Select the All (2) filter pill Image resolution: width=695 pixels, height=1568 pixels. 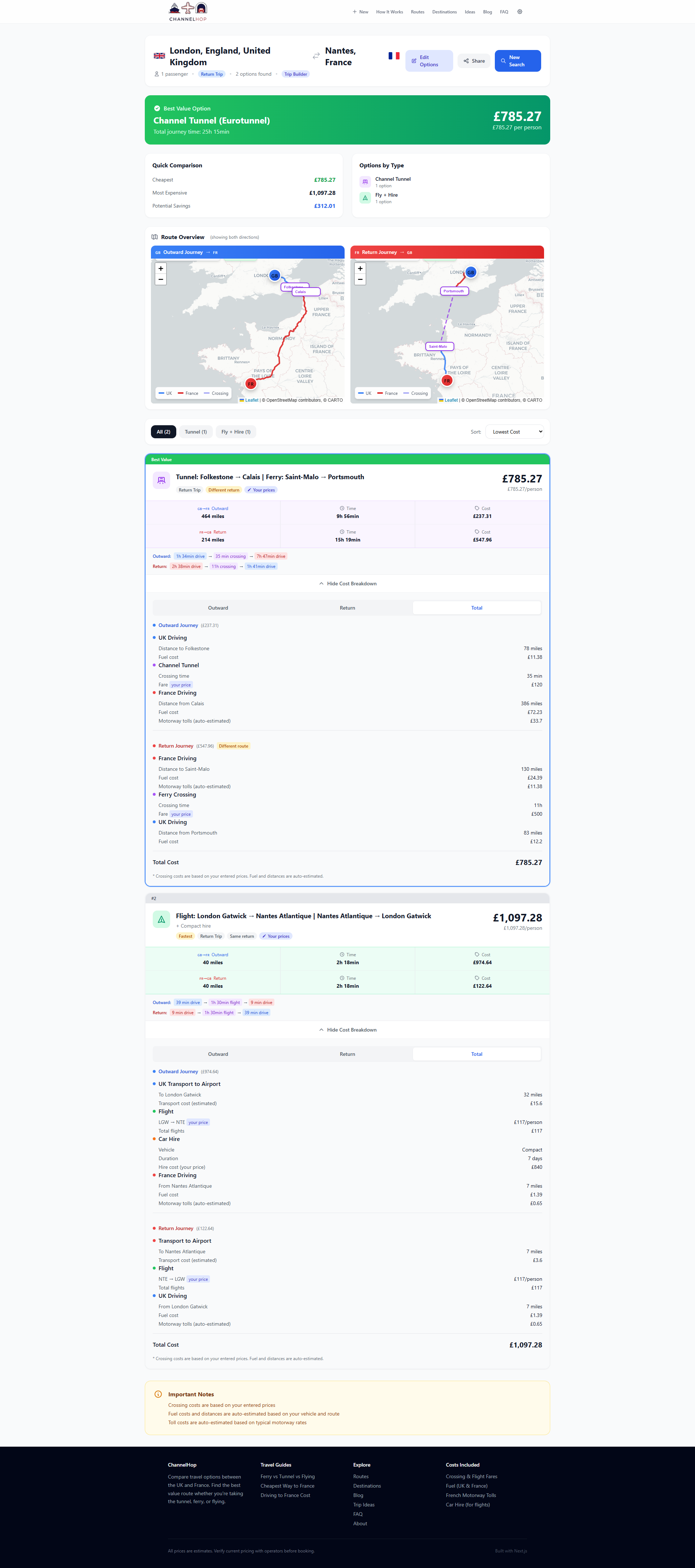pos(164,431)
